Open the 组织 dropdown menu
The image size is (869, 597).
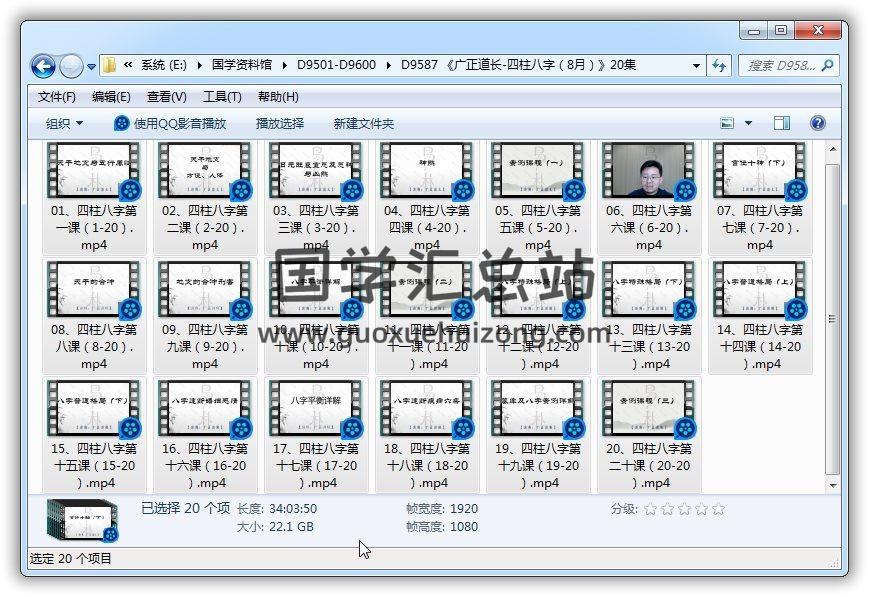click(x=64, y=123)
